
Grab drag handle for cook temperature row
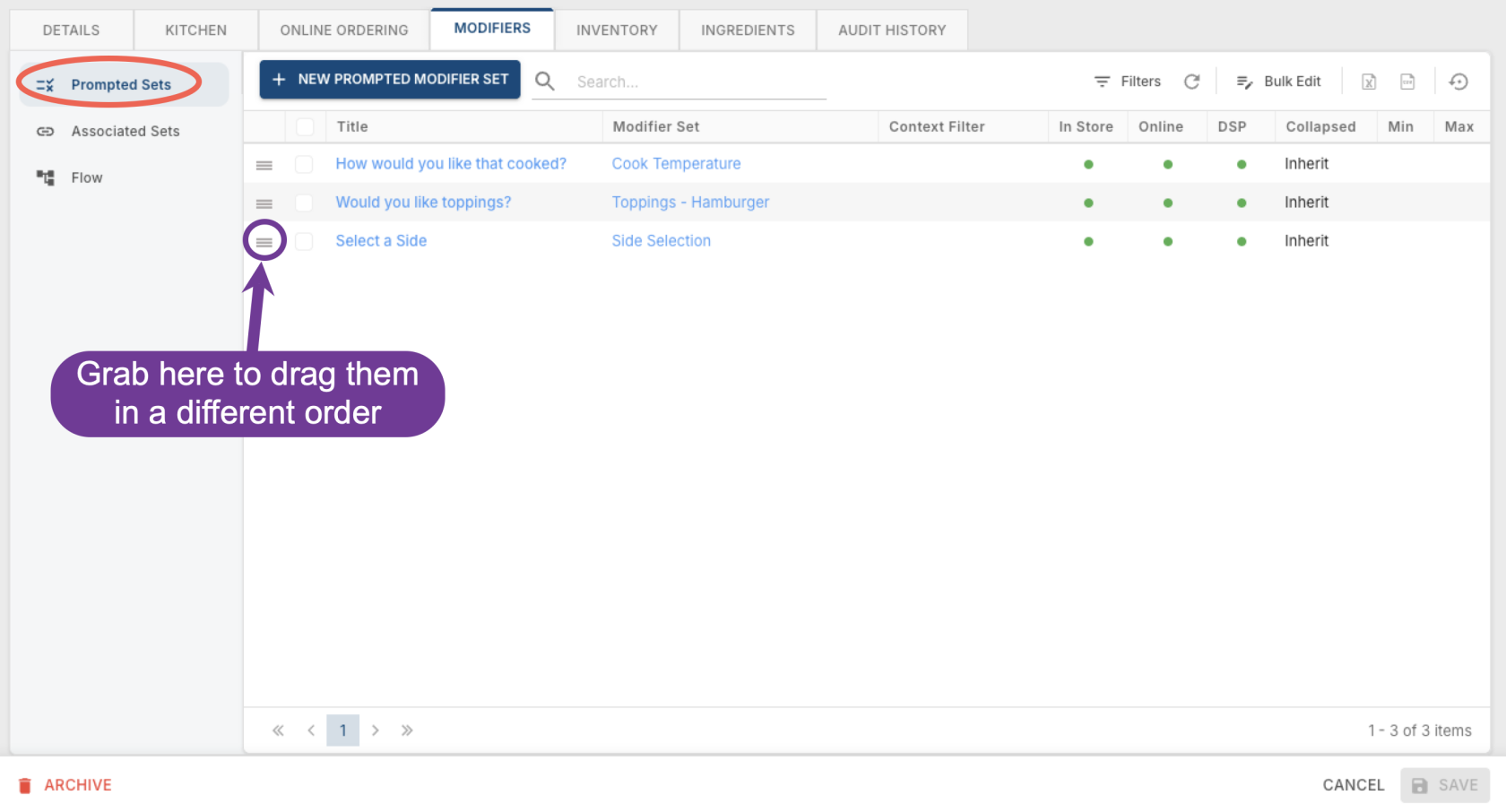coord(264,165)
